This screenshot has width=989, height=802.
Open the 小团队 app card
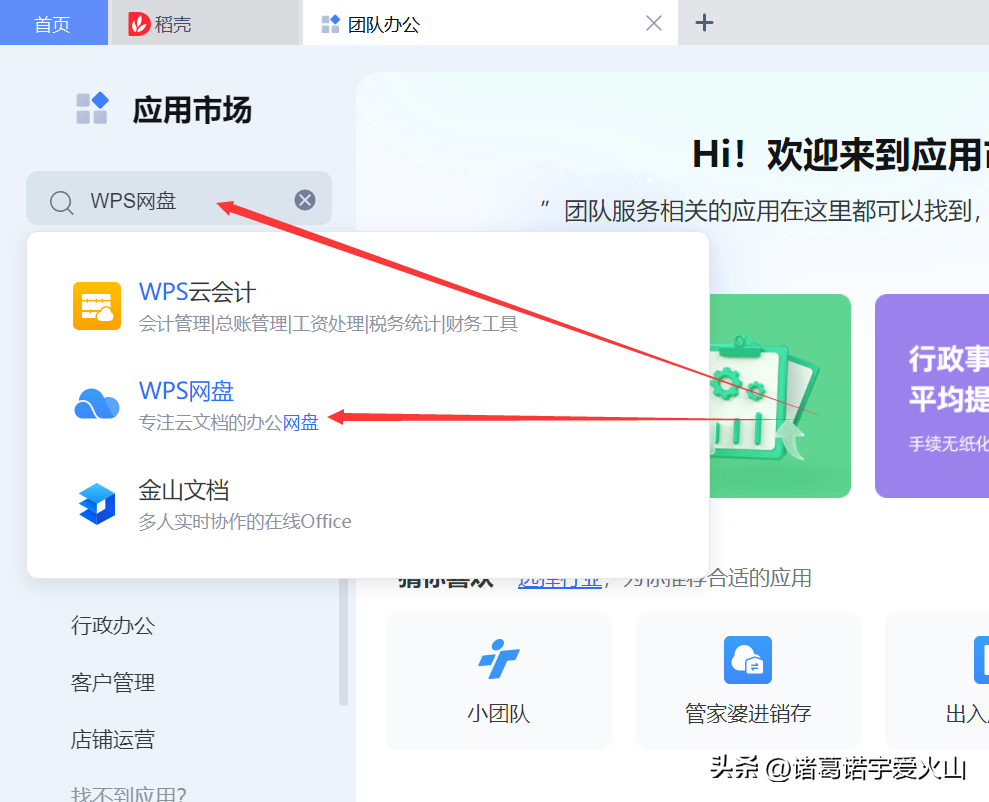499,680
